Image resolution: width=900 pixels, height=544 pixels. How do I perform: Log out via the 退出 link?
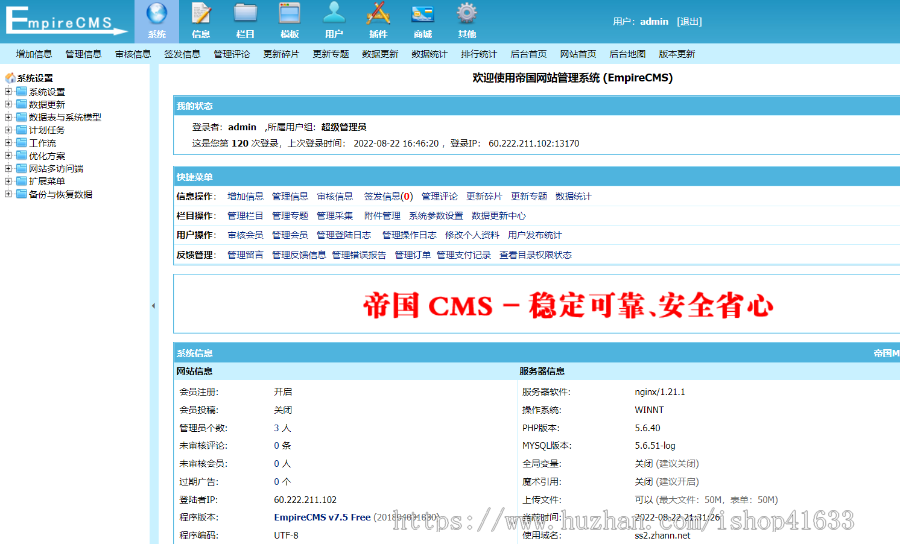coord(689,22)
